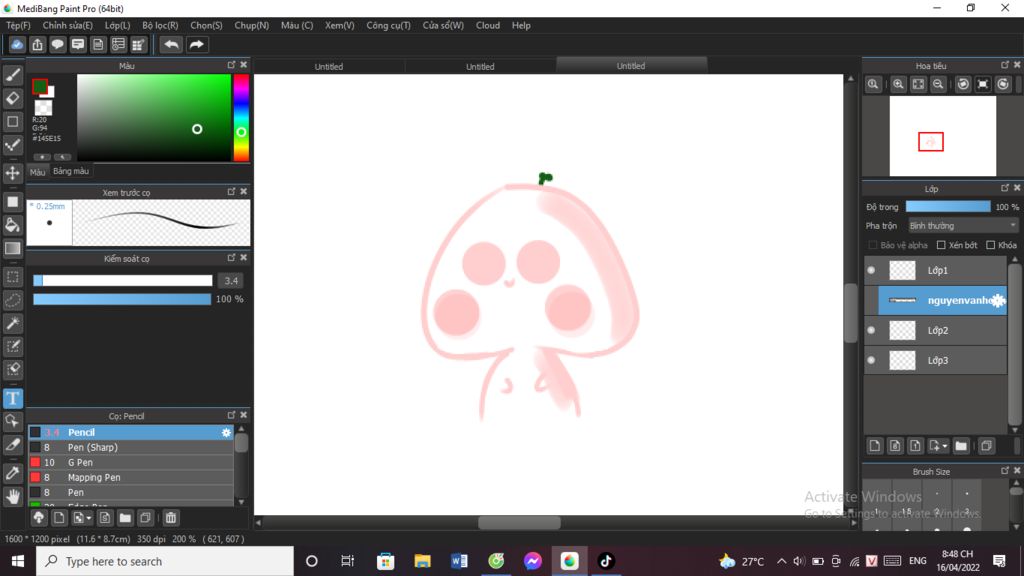Click the cloud brush download icon
This screenshot has width=1024, height=576.
pos(39,518)
